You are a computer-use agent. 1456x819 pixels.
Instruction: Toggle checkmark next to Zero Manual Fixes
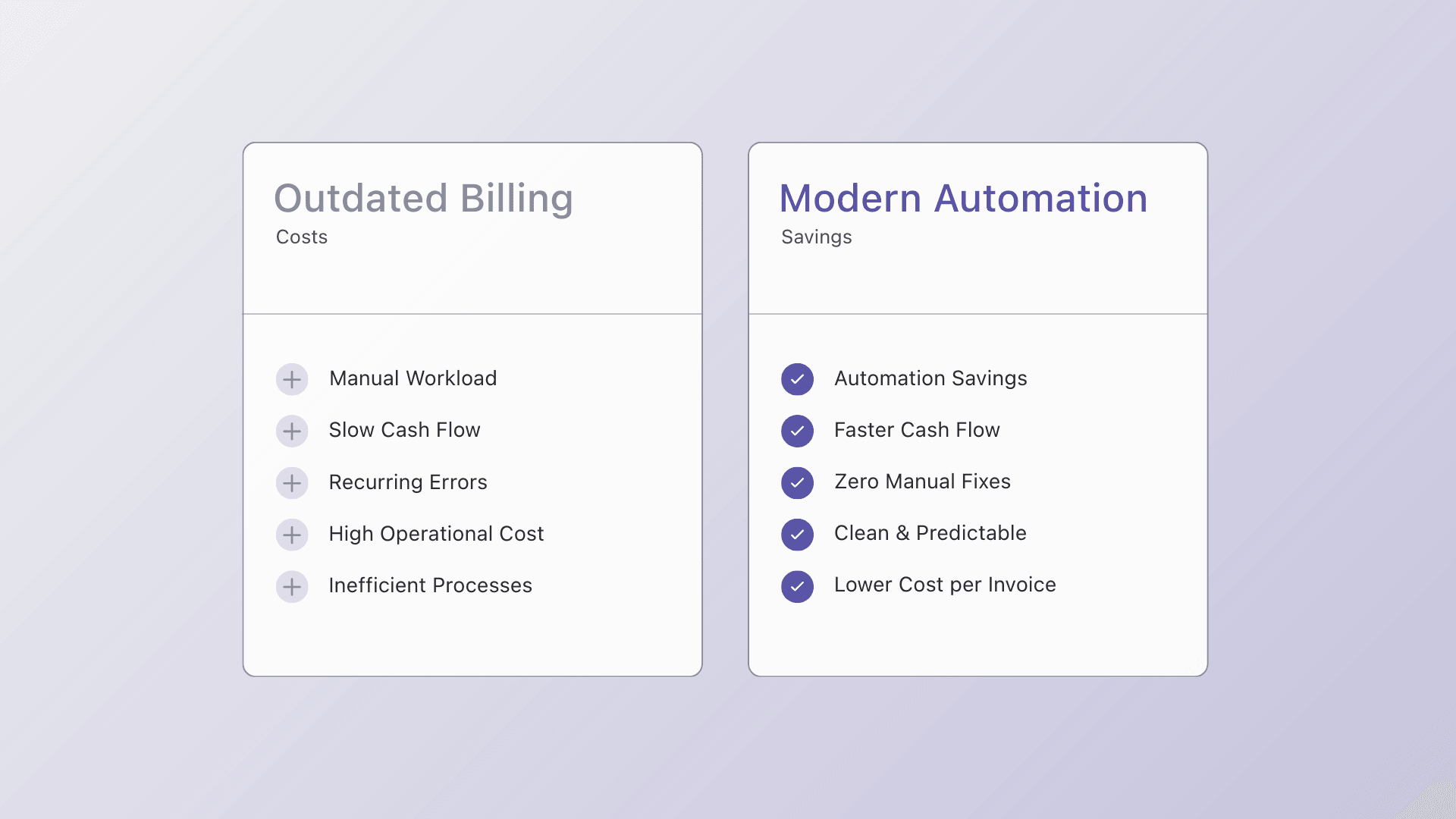[x=797, y=483]
